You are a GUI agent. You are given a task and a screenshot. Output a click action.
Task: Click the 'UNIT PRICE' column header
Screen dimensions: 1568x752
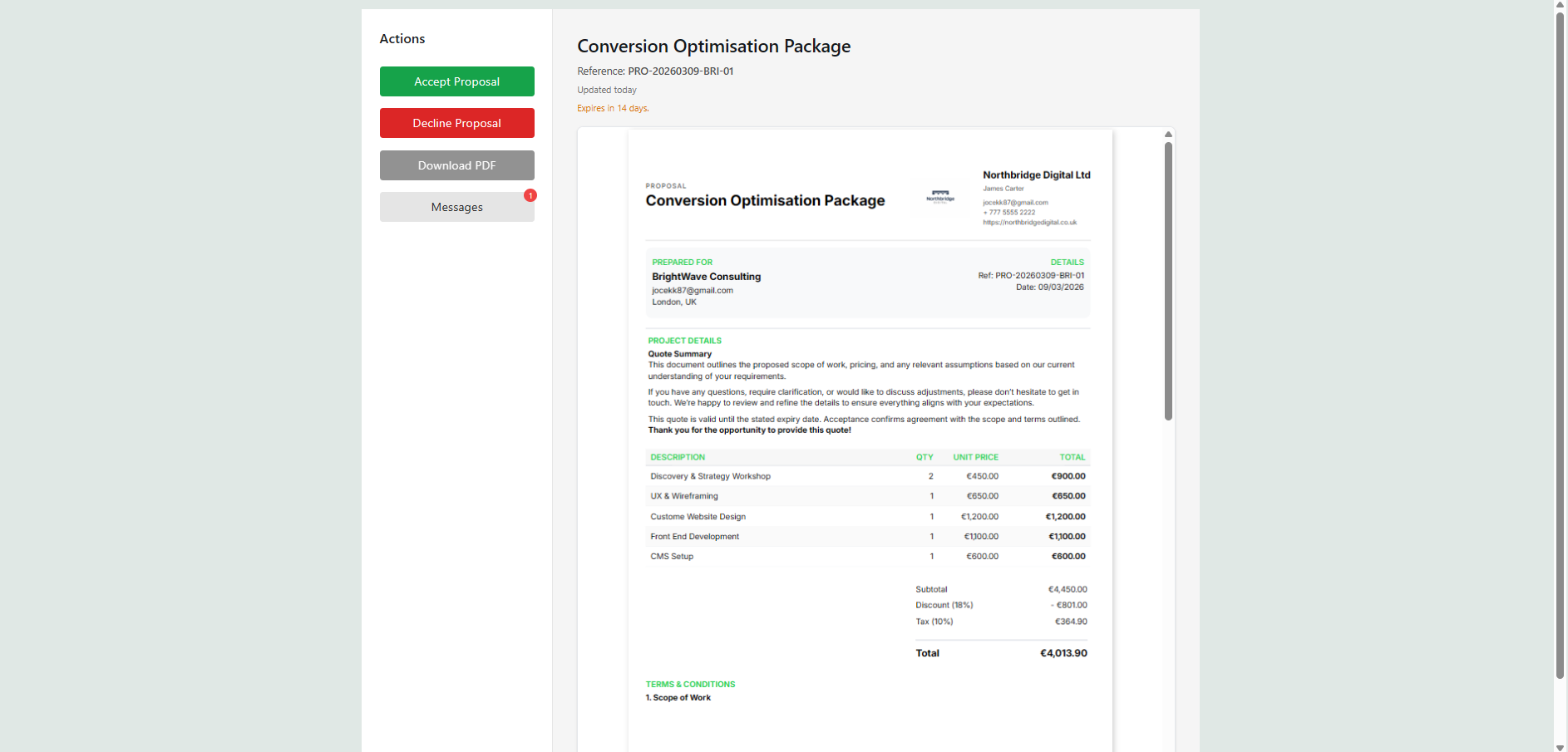pos(975,458)
